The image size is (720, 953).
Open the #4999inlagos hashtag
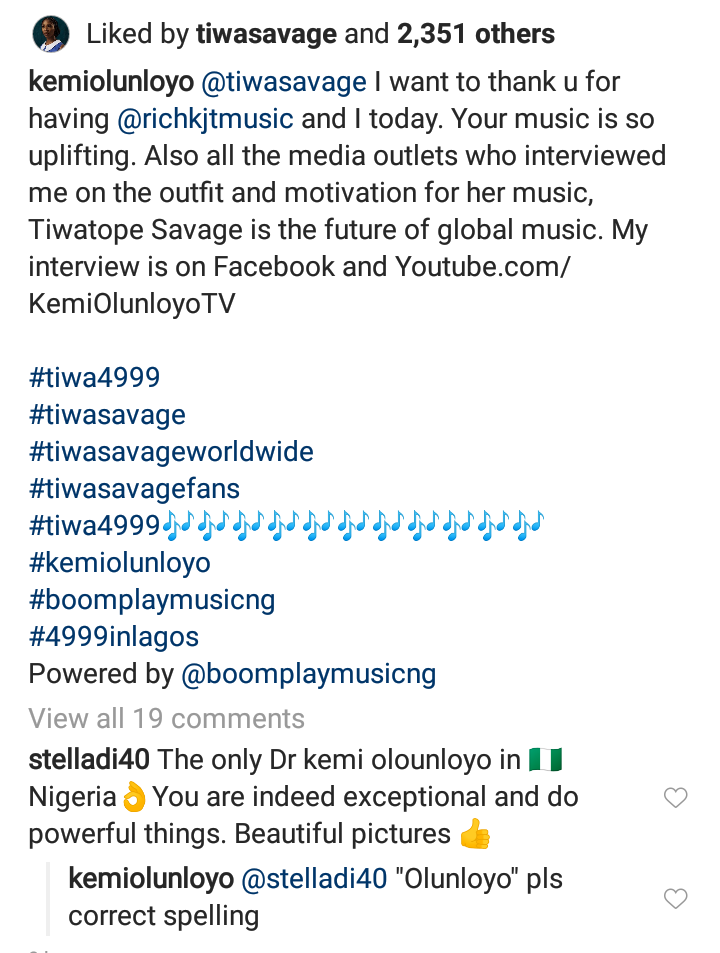click(114, 637)
